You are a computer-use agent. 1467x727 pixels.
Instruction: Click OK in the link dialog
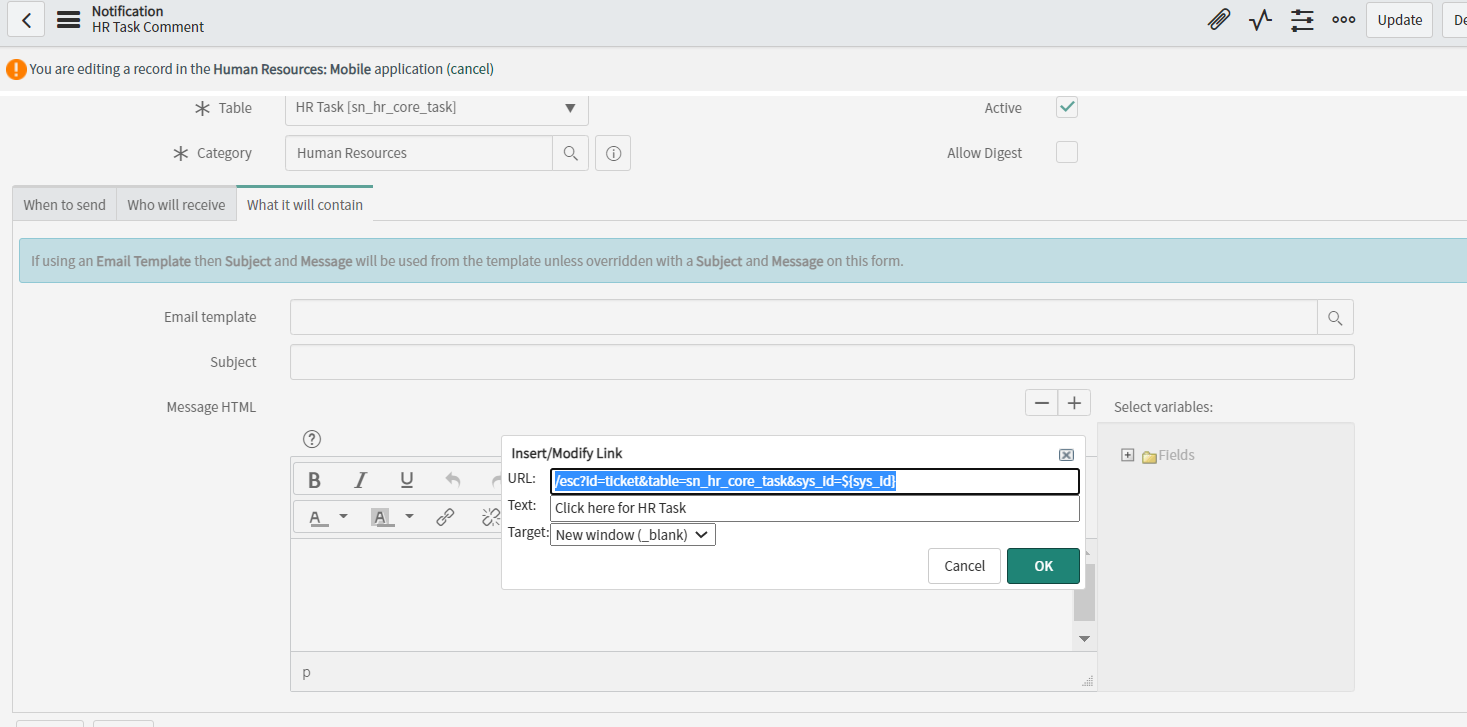pyautogui.click(x=1043, y=566)
